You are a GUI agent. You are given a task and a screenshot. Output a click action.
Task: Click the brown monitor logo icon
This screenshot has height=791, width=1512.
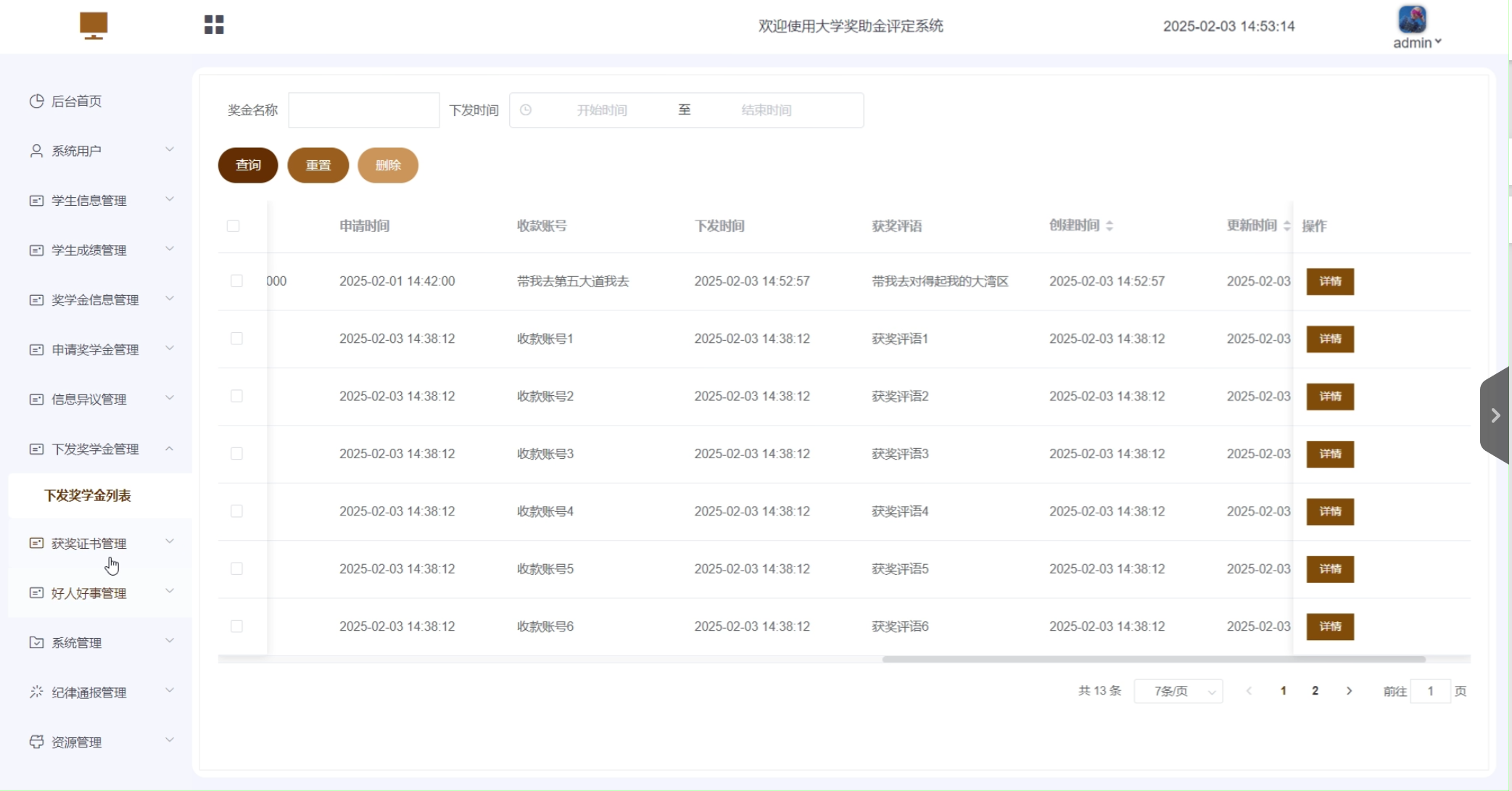coord(94,25)
